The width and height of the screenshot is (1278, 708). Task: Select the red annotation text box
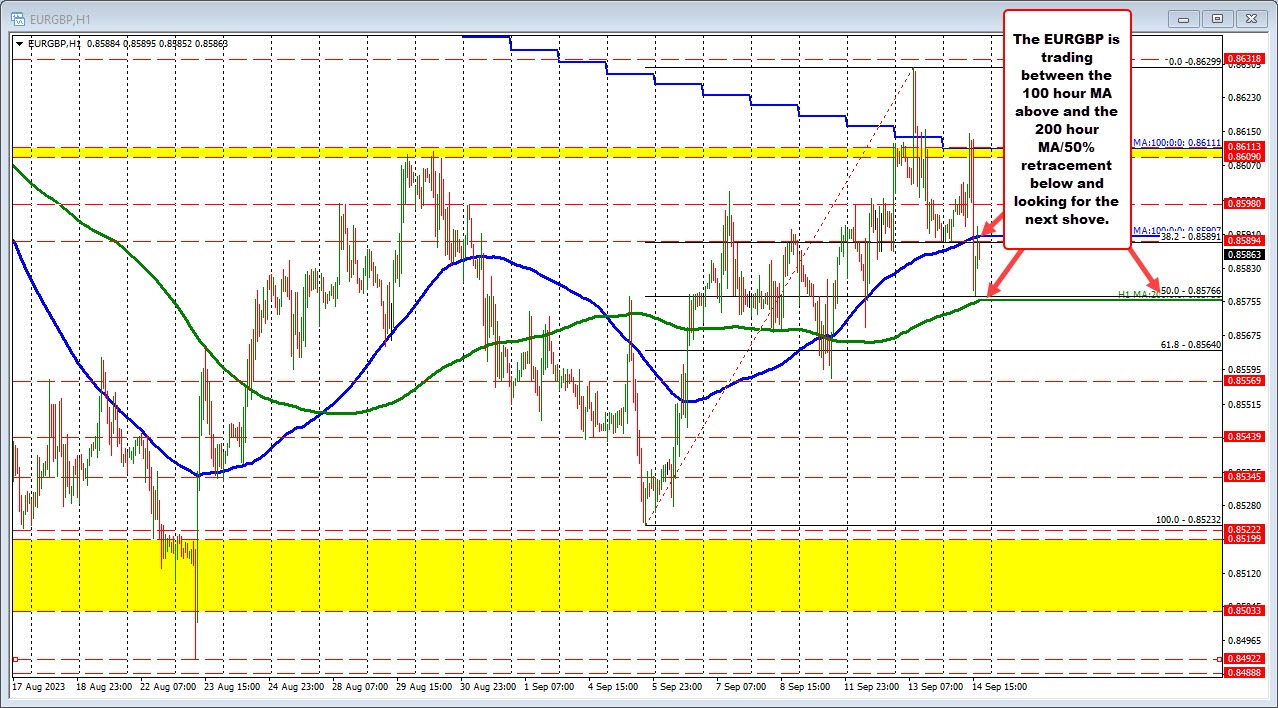coord(1066,130)
